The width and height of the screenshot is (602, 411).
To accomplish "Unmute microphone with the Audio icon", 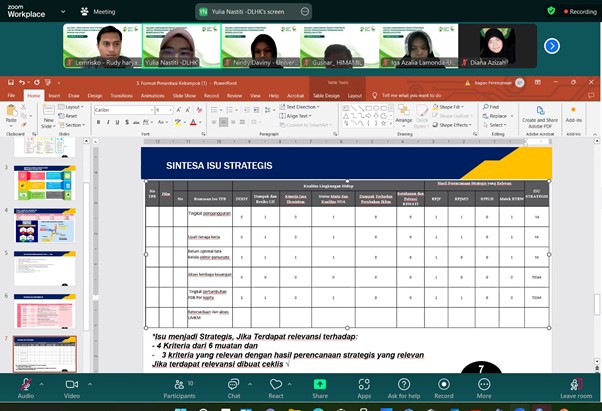I will pos(25,383).
